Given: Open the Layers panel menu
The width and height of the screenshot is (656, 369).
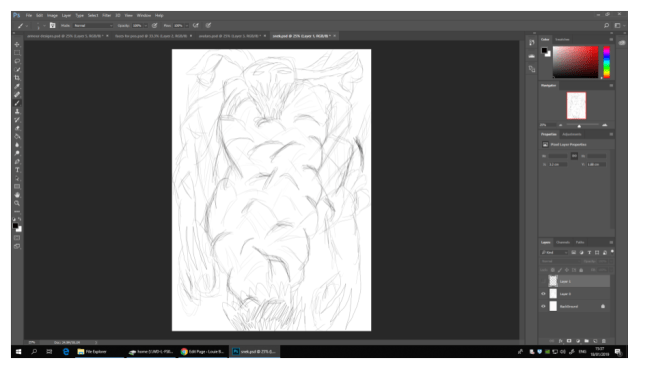Looking at the screenshot, I should [x=611, y=242].
